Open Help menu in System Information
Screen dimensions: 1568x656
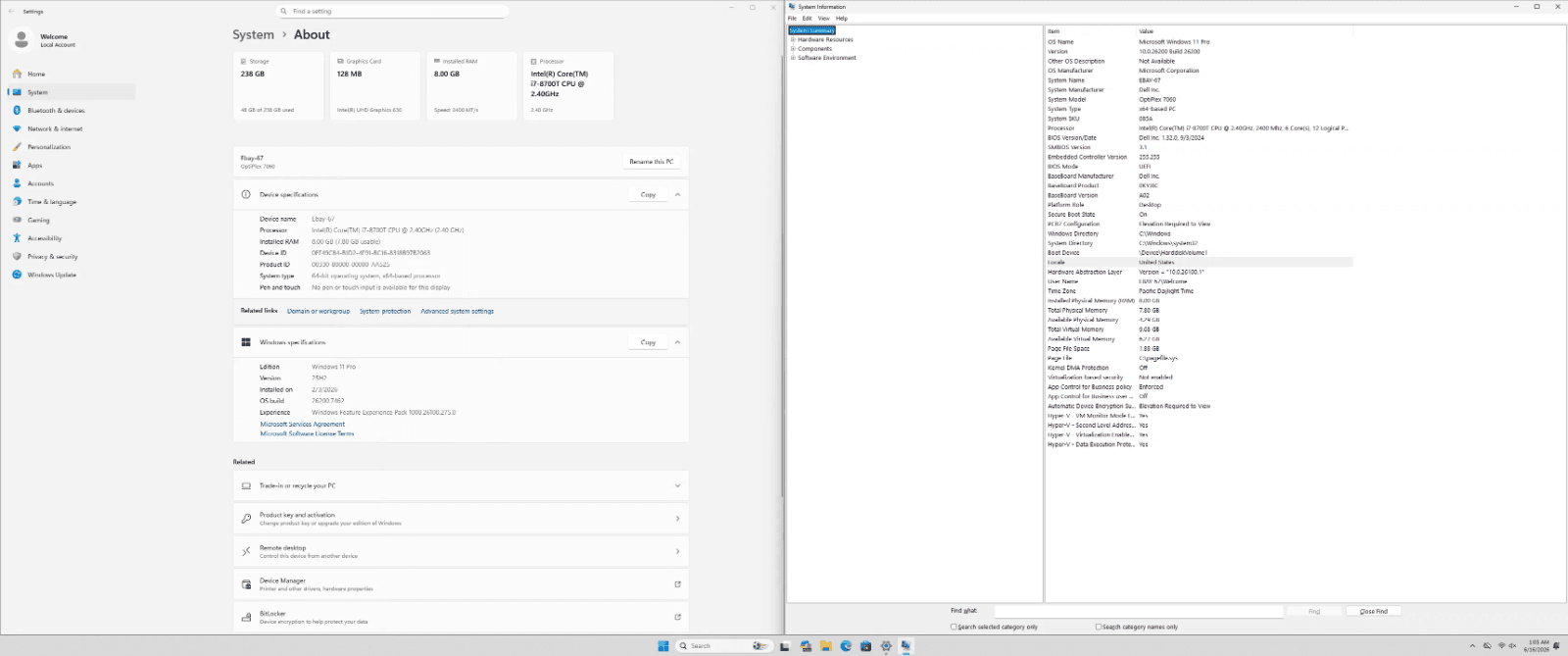841,19
